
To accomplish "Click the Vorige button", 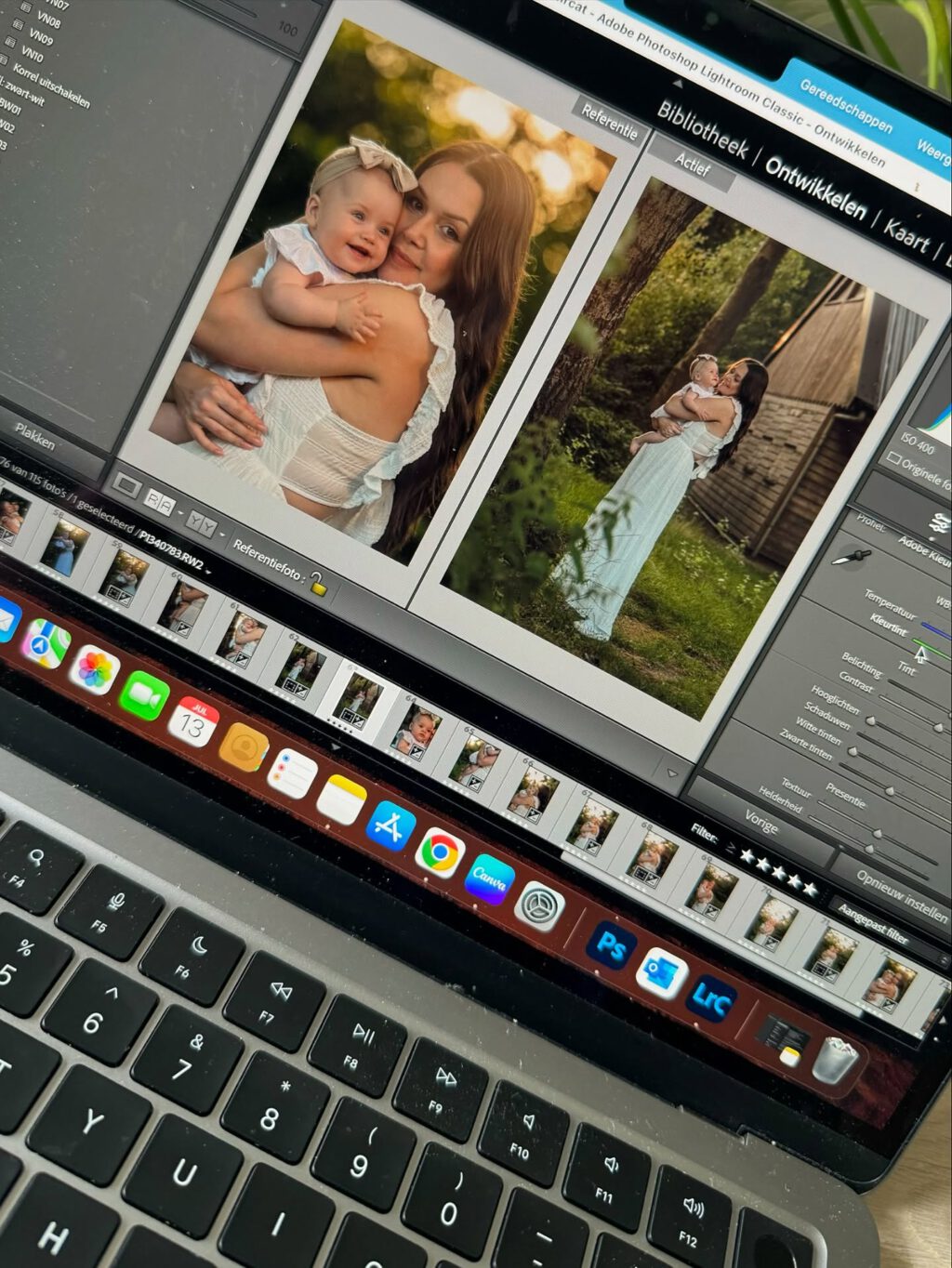I will [761, 820].
